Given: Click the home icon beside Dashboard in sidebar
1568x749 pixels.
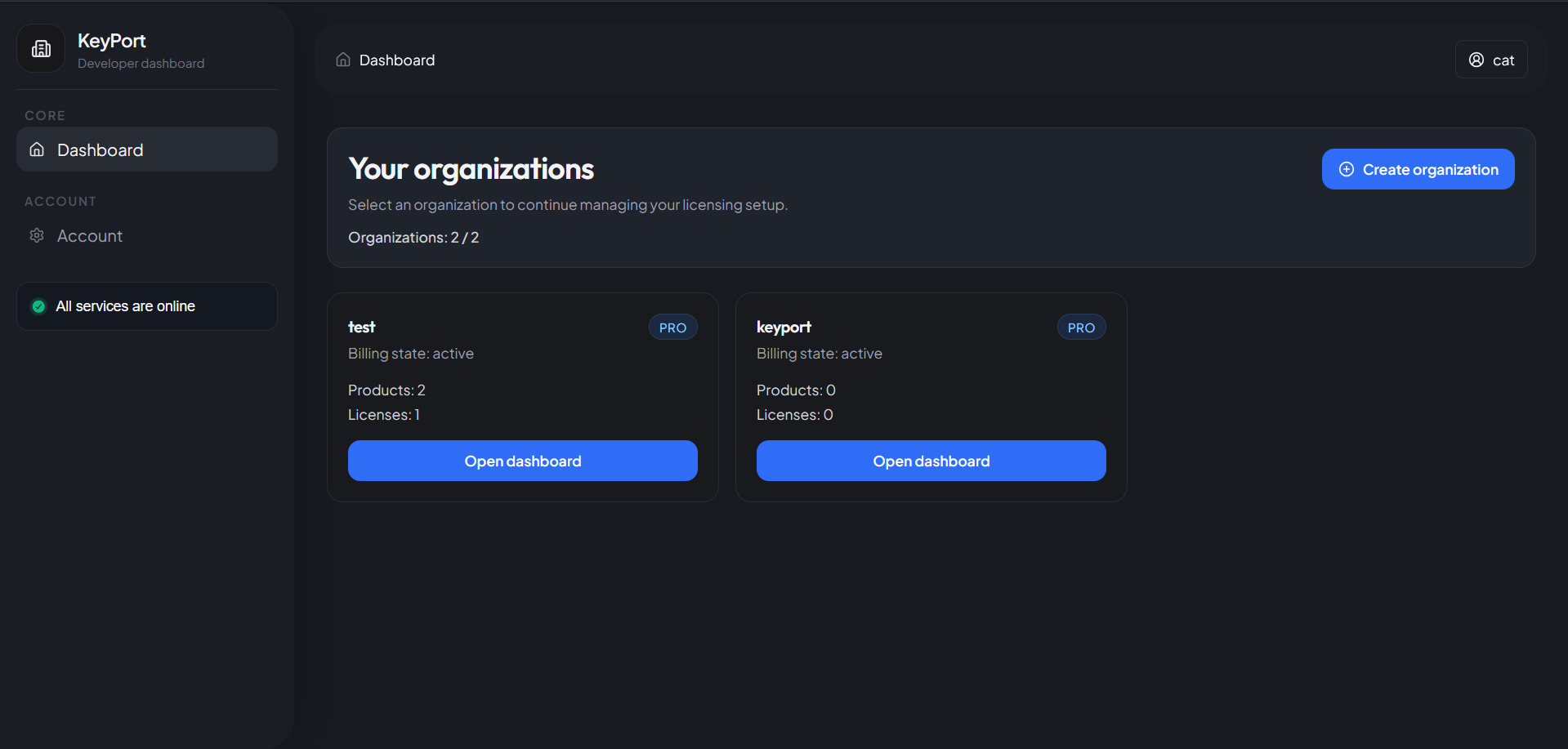Looking at the screenshot, I should tap(37, 149).
